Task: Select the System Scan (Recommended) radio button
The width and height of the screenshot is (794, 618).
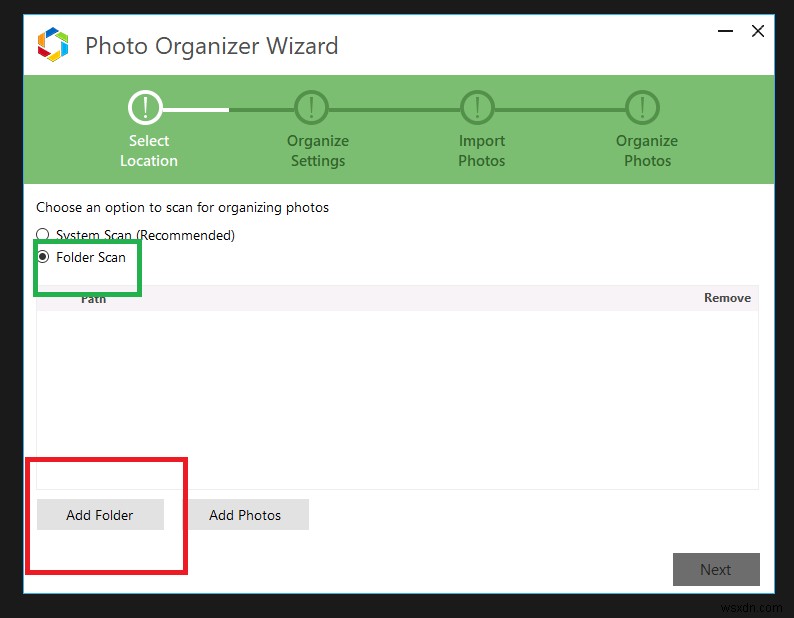Action: (x=43, y=234)
